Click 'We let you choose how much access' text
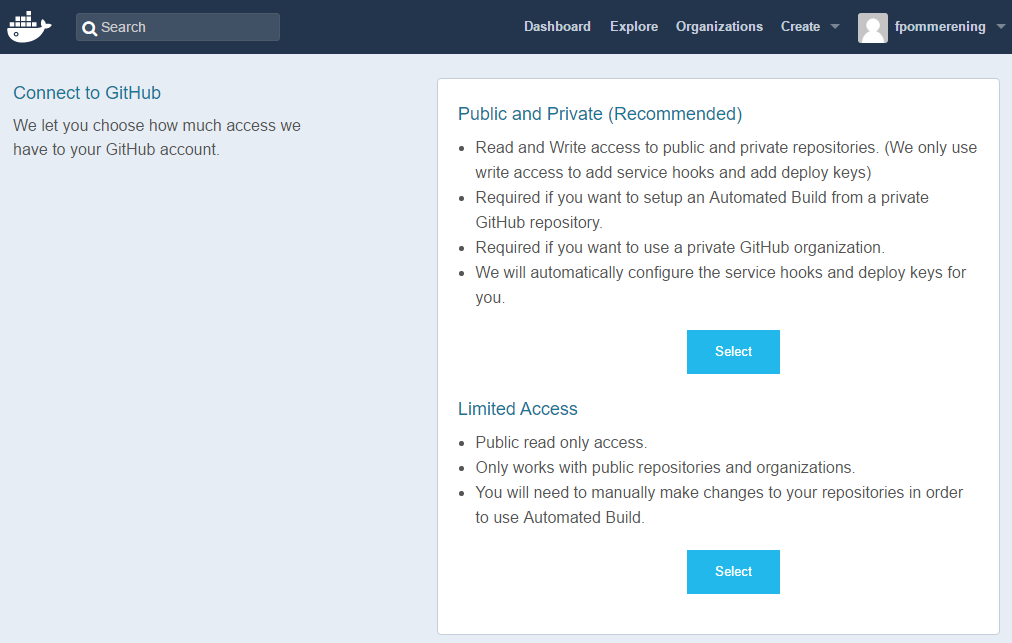 (157, 138)
